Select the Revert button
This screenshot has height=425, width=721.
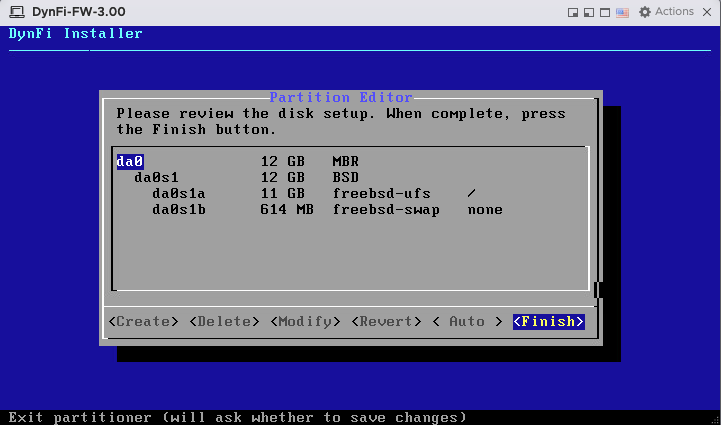coord(386,321)
